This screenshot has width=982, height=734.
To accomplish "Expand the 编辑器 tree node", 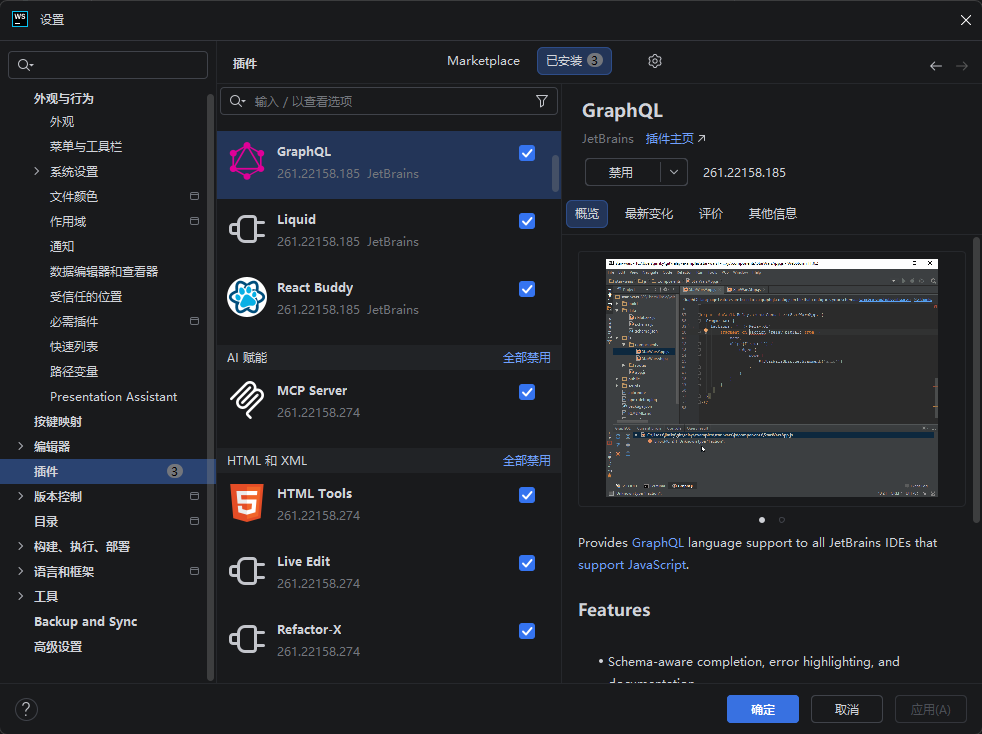I will coord(21,446).
